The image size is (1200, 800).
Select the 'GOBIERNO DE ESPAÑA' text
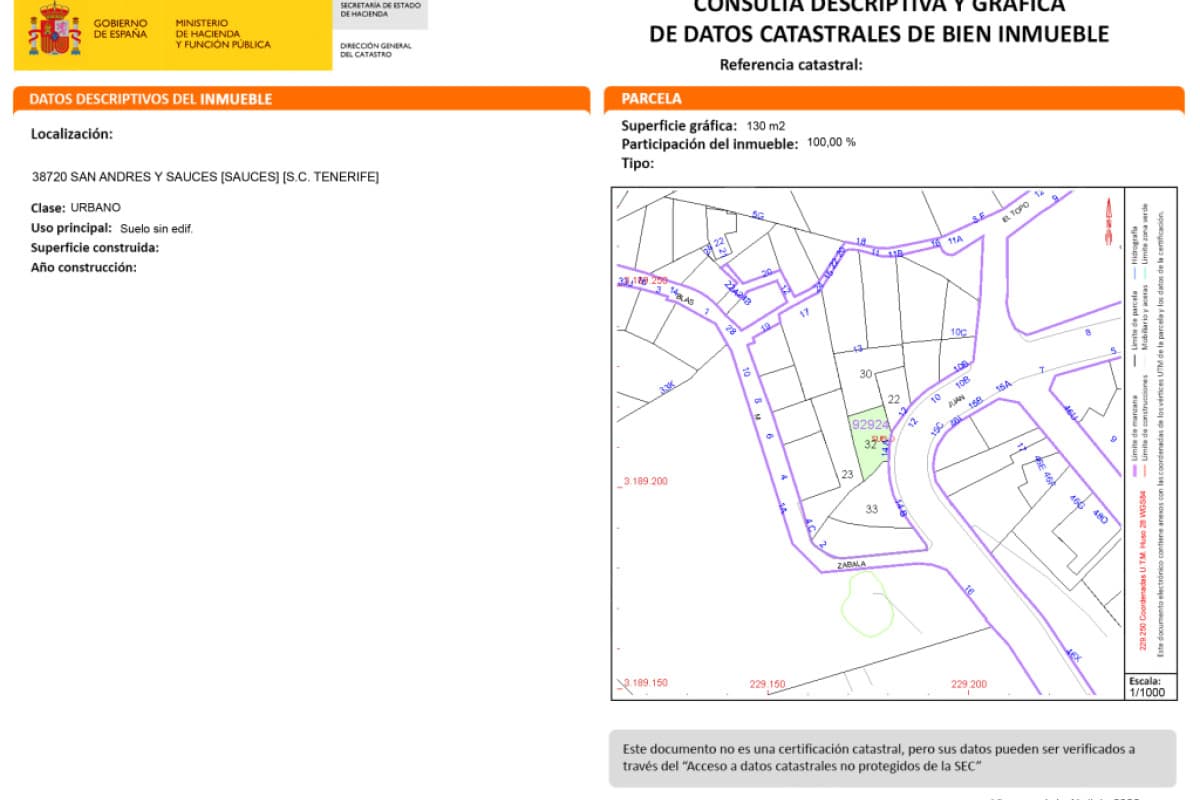[x=120, y=28]
